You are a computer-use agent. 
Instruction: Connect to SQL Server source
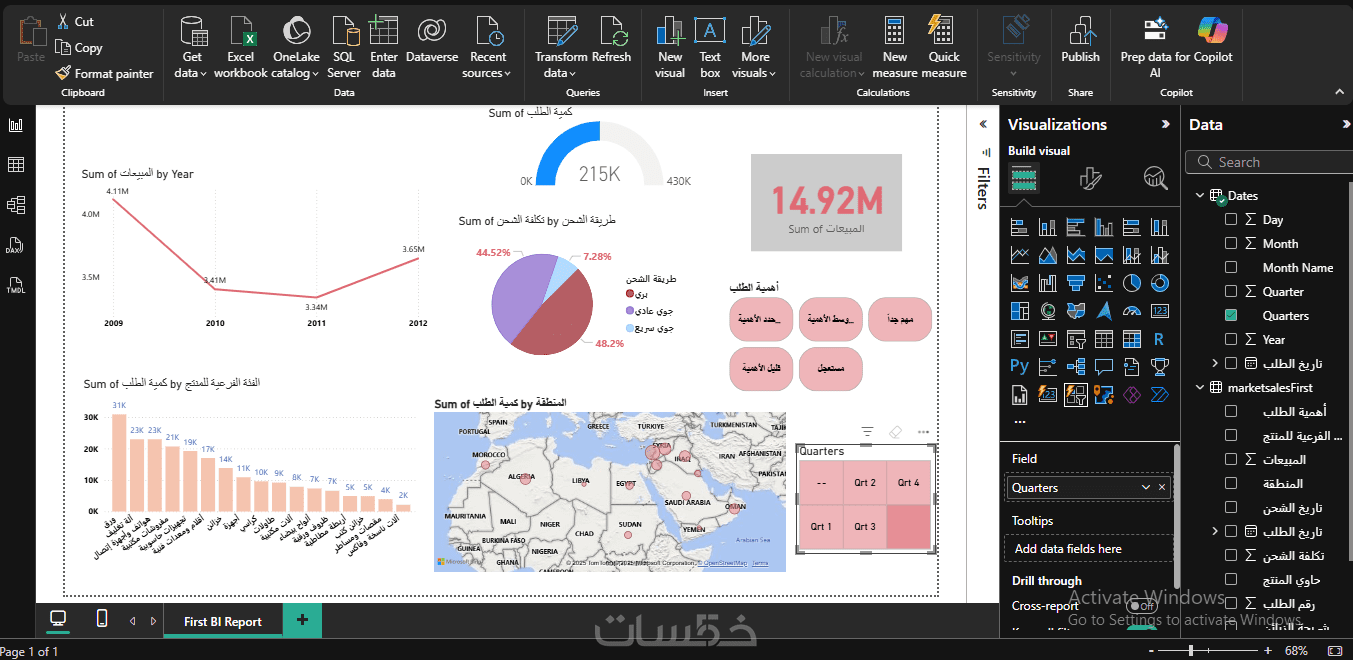(344, 48)
